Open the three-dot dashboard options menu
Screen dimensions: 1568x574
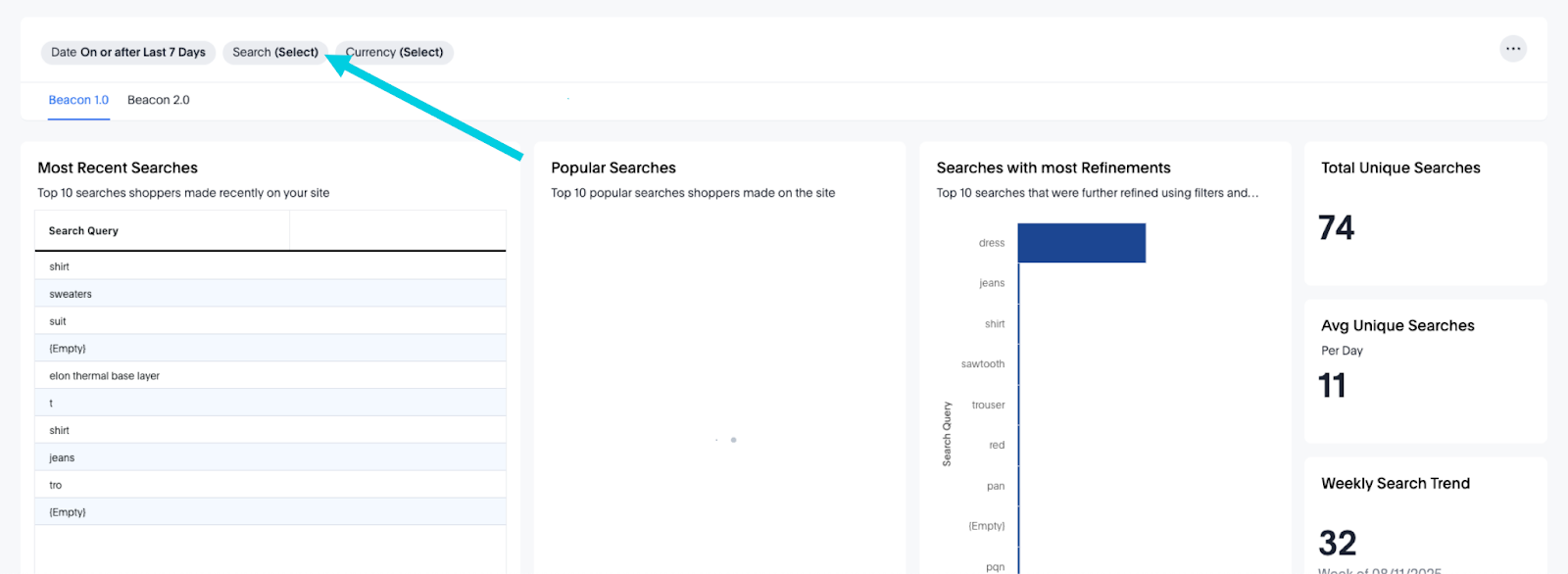(x=1513, y=49)
